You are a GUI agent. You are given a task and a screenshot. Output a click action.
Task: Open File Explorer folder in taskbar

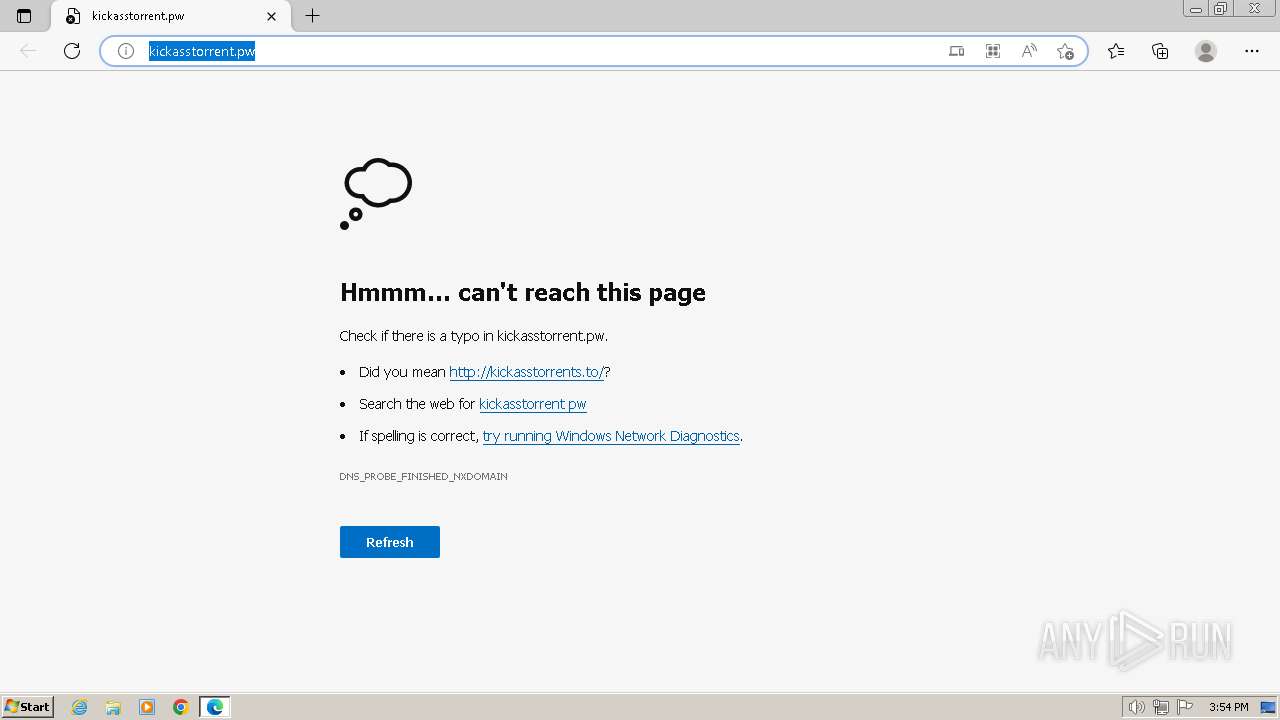point(113,707)
